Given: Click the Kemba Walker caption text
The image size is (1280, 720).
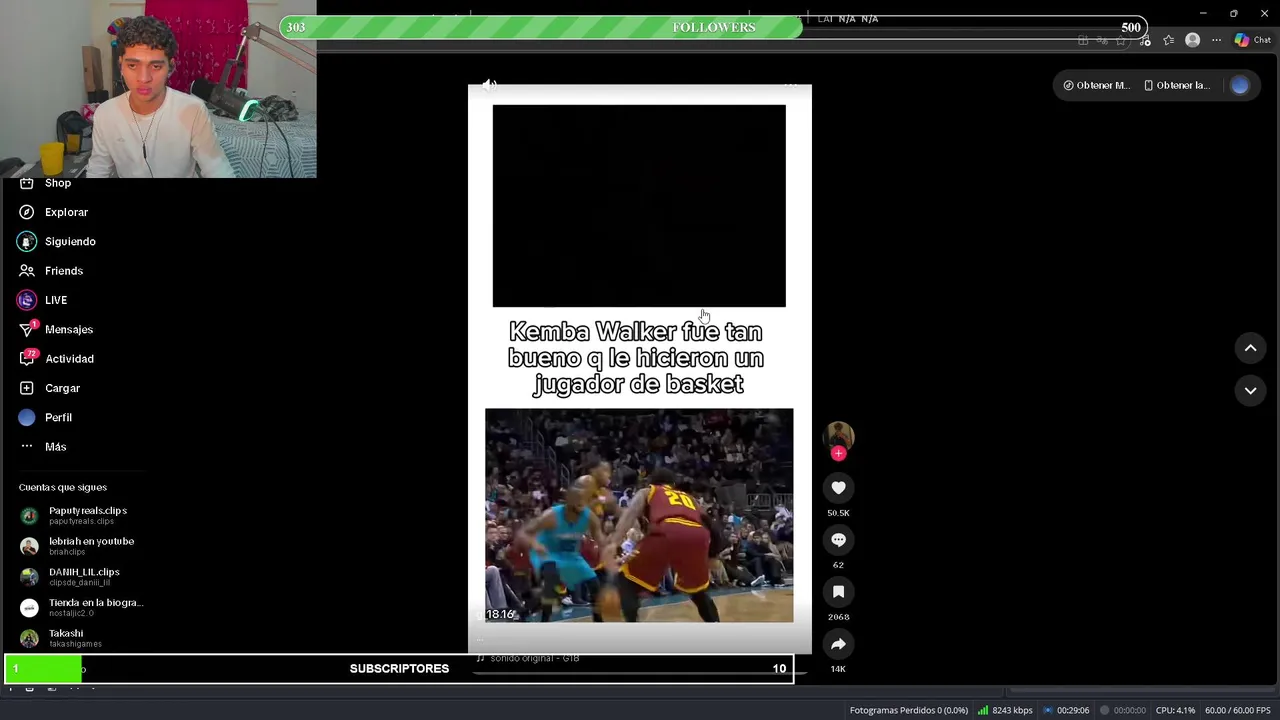Looking at the screenshot, I should (x=636, y=358).
